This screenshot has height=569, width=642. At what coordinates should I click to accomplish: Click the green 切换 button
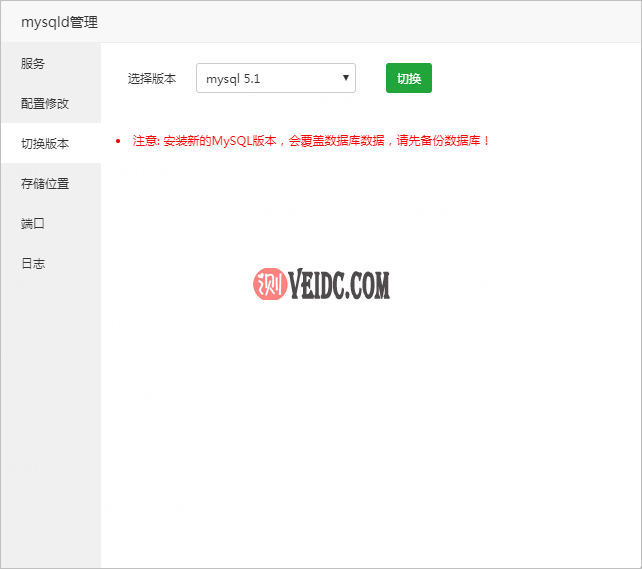pos(409,78)
